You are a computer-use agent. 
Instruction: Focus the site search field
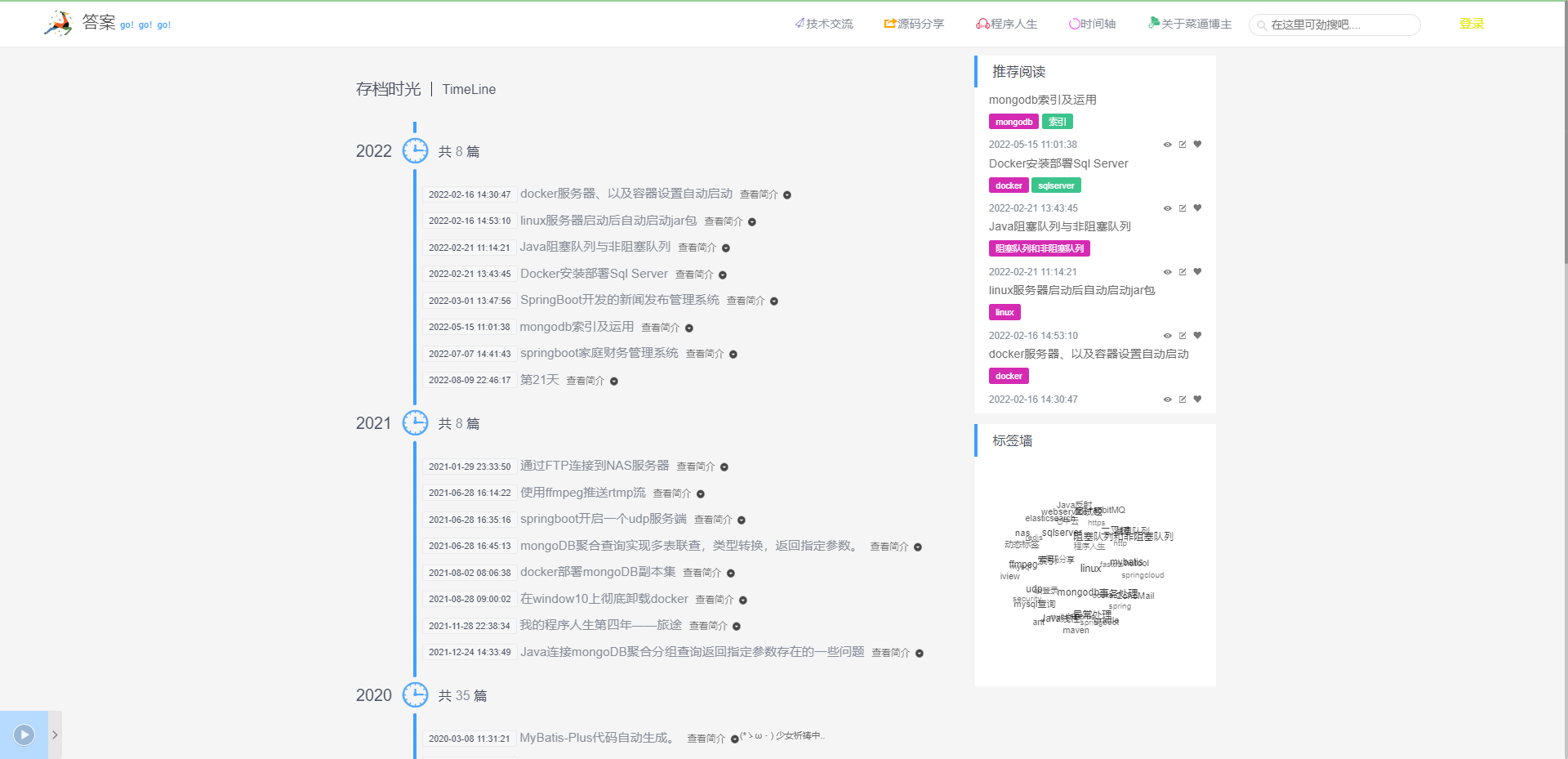coord(1334,25)
